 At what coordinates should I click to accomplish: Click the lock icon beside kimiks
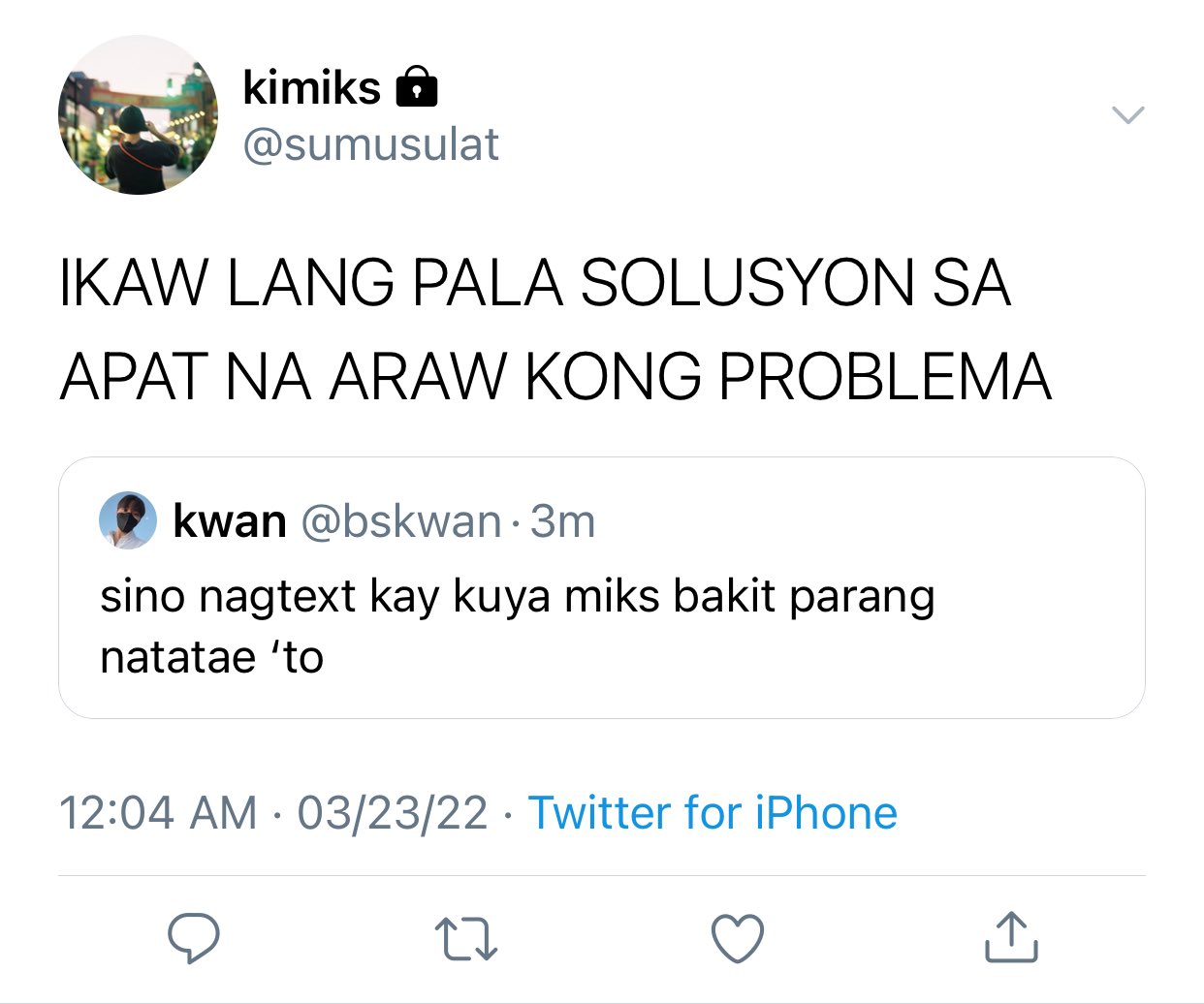click(417, 86)
